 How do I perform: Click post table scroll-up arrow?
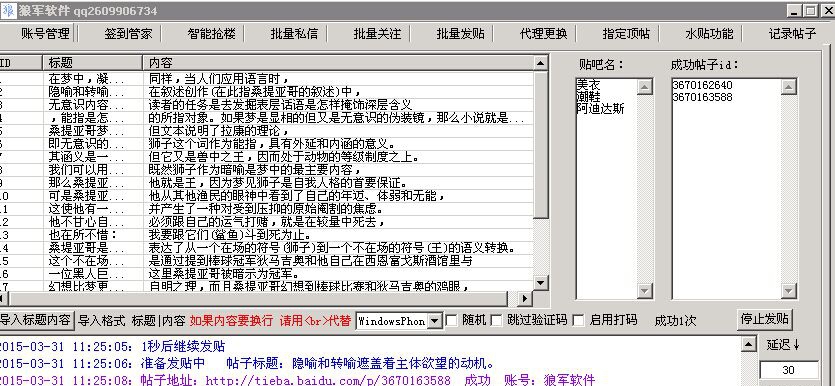[541, 63]
